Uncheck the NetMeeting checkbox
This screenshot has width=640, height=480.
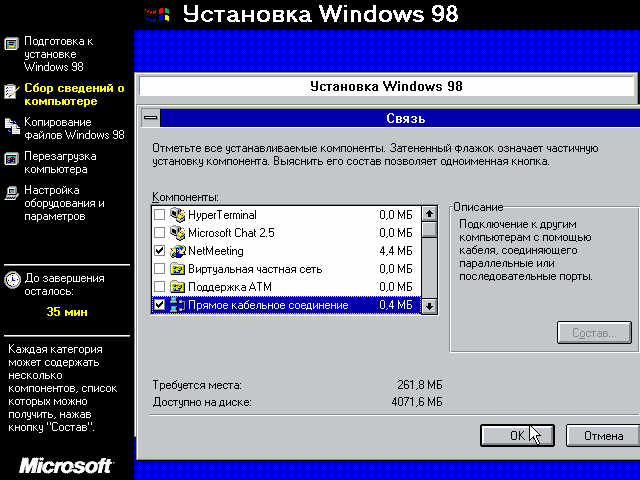point(160,251)
